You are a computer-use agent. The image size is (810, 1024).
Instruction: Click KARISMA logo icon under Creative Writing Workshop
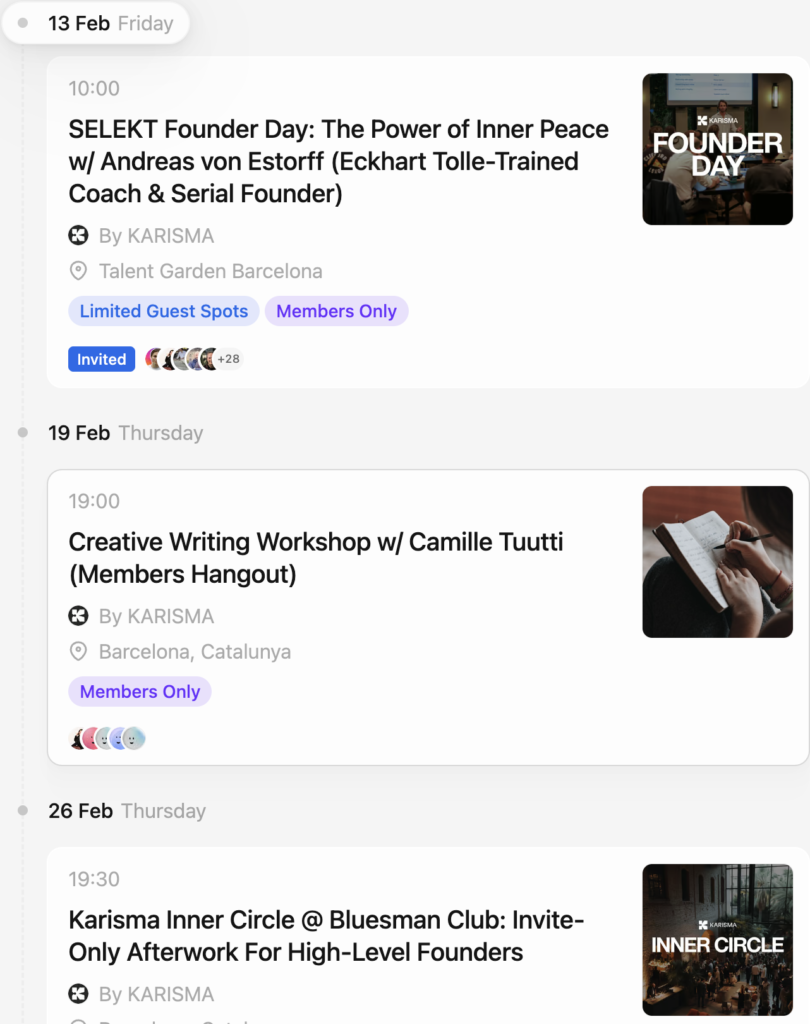tap(78, 616)
